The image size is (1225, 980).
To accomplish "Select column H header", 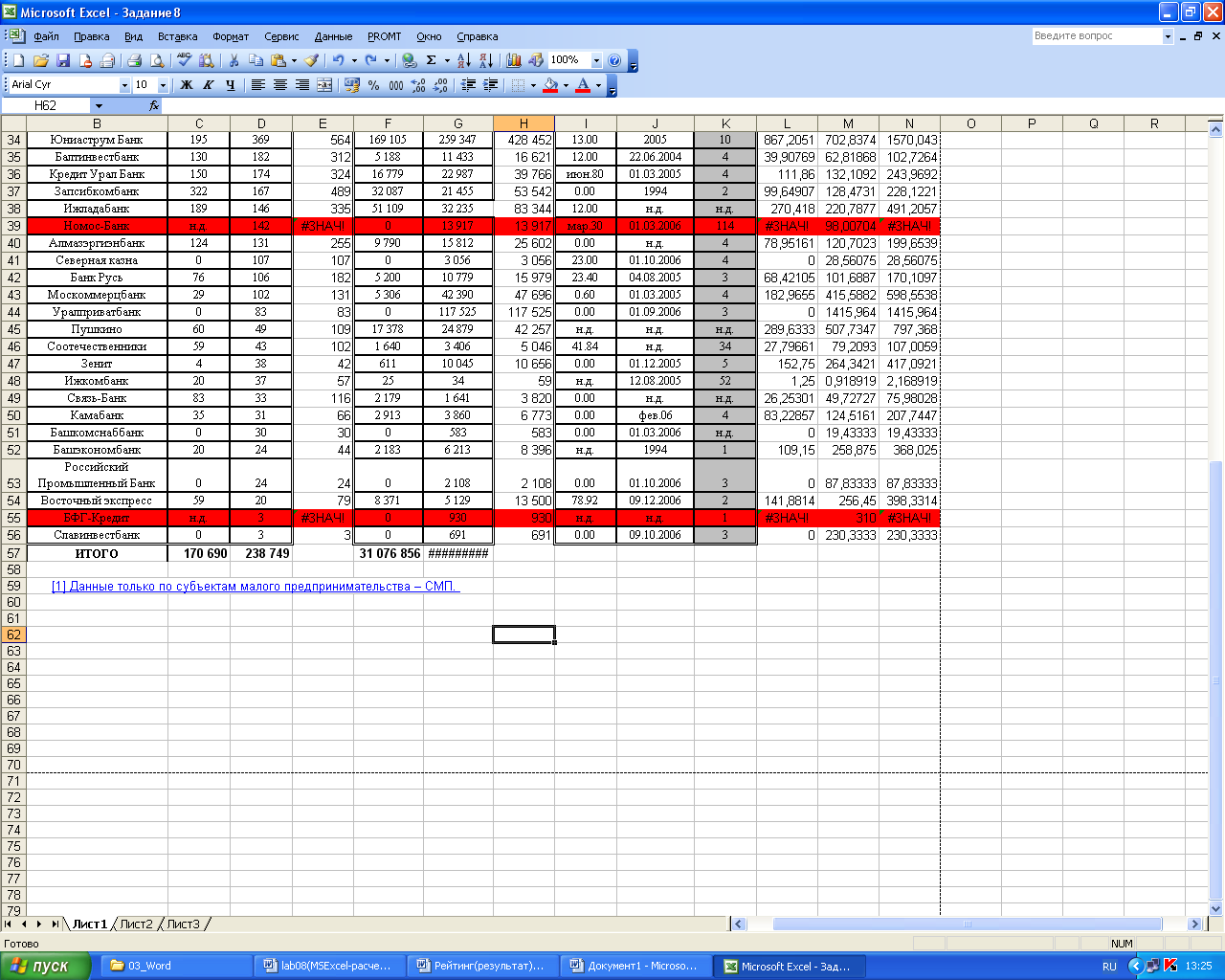I will point(523,123).
